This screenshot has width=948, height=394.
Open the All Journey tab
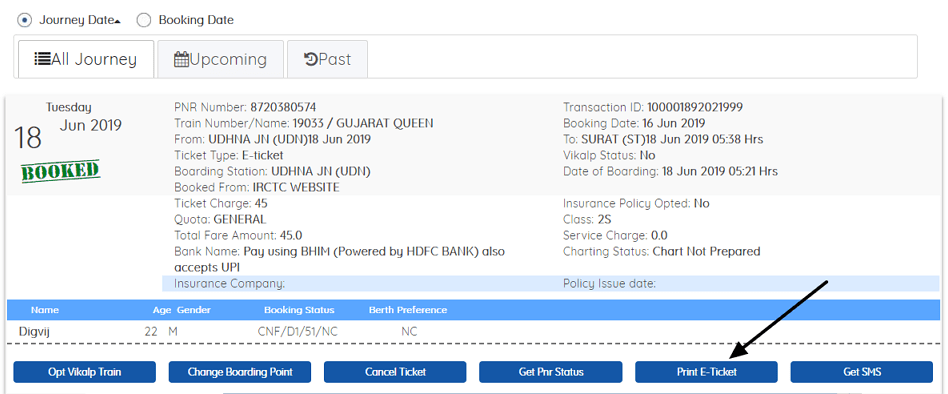pos(86,59)
